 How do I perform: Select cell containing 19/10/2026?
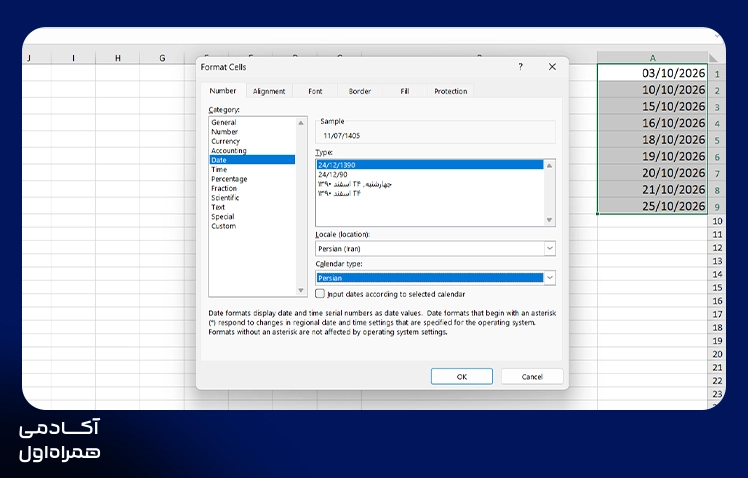652,156
